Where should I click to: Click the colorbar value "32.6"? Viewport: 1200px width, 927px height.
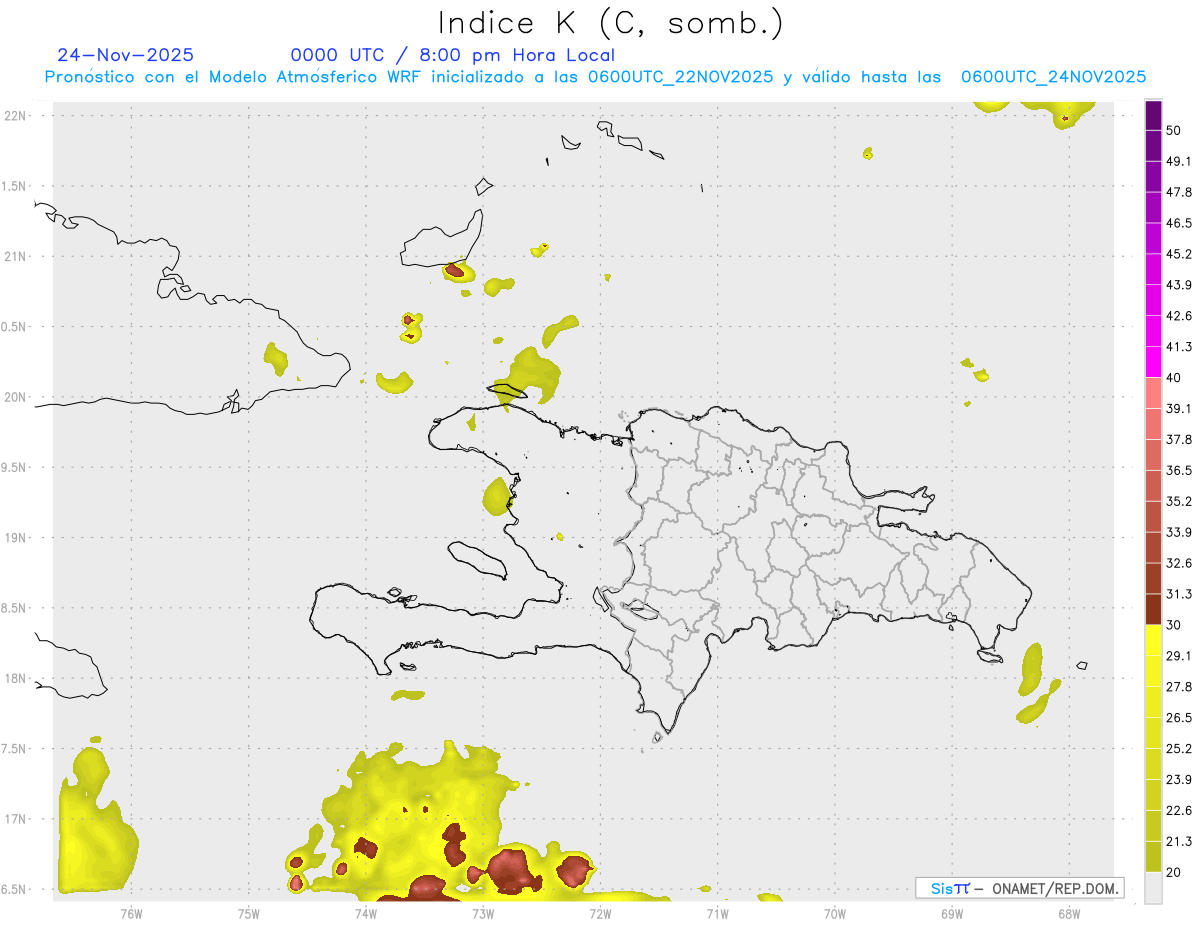(1179, 563)
